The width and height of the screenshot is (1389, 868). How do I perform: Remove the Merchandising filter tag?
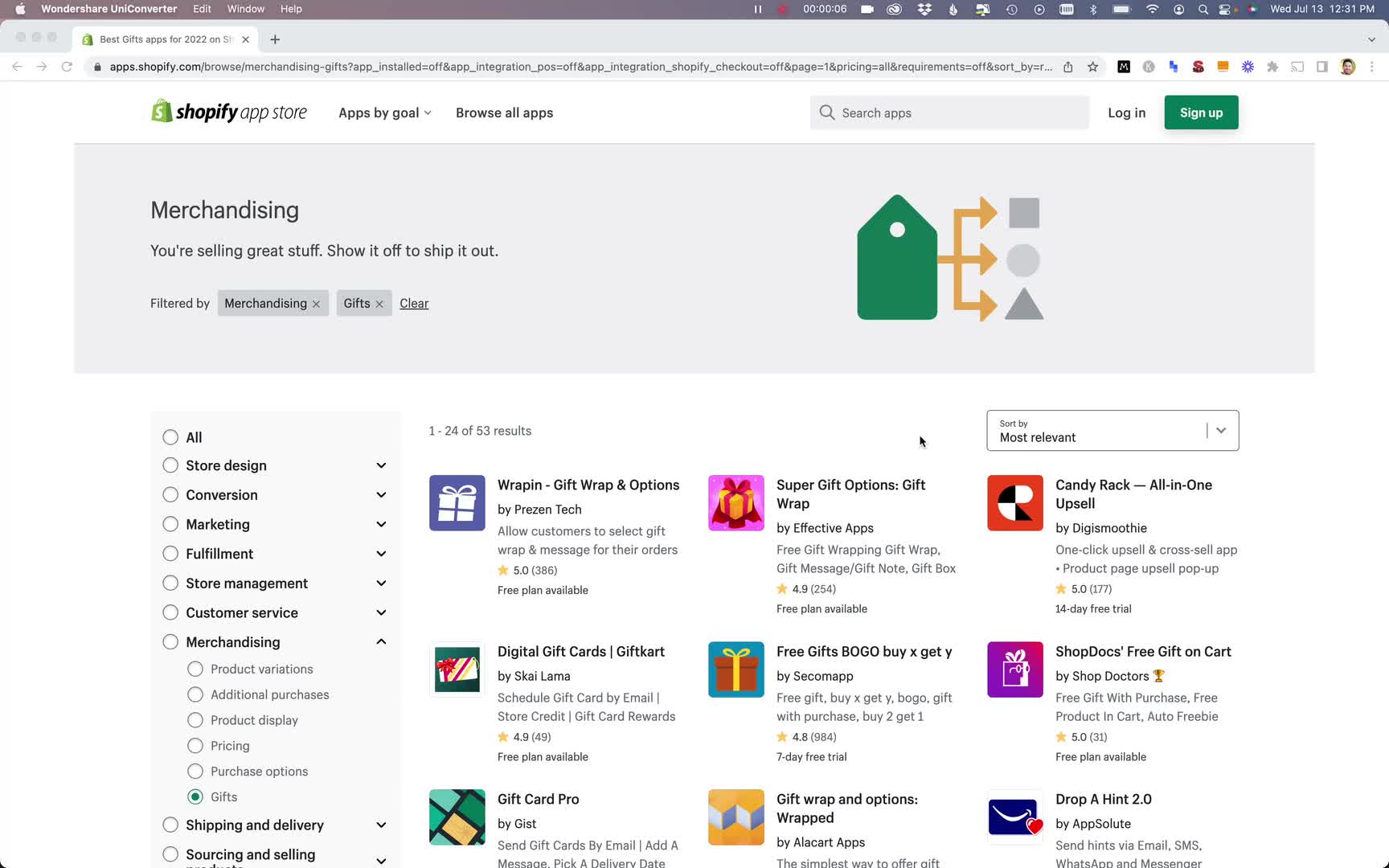[316, 304]
